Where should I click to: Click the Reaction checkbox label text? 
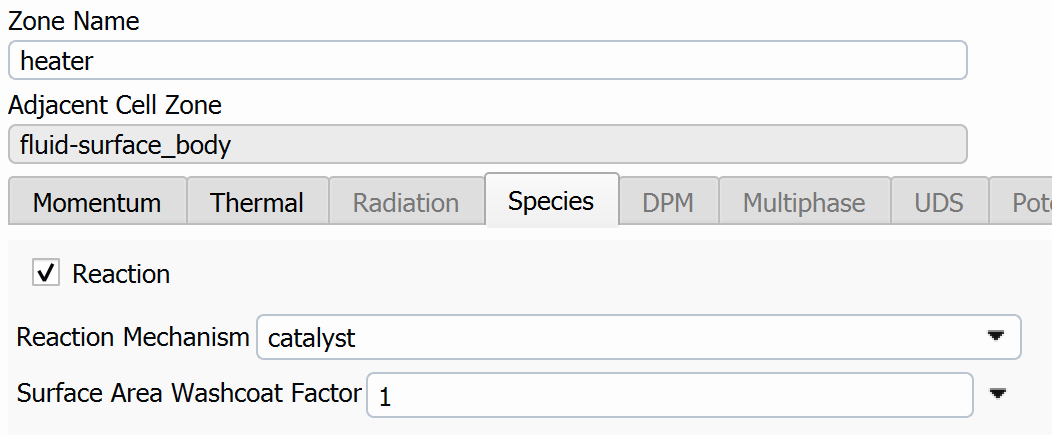121,274
